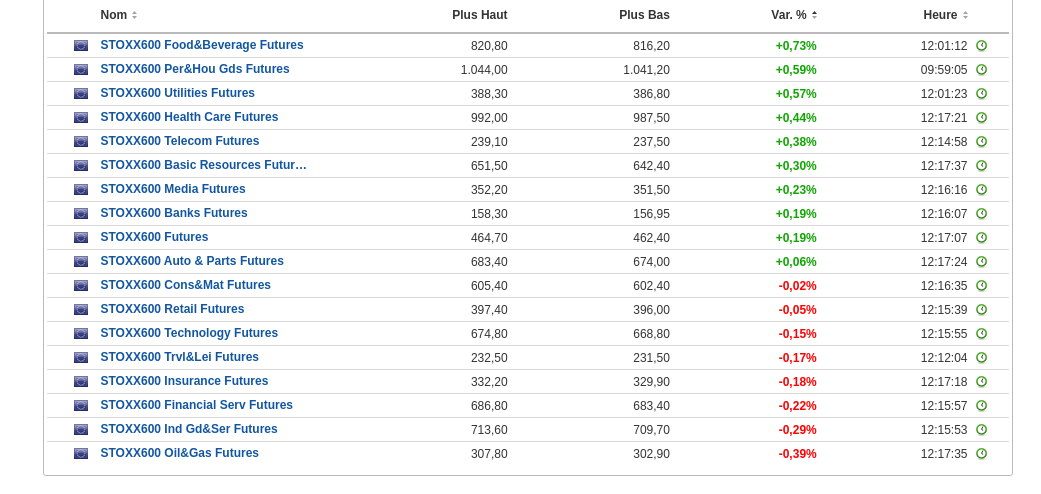The height and width of the screenshot is (494, 1041).
Task: Click the flag icon next to STOXX600 Media Futures
Action: click(81, 190)
